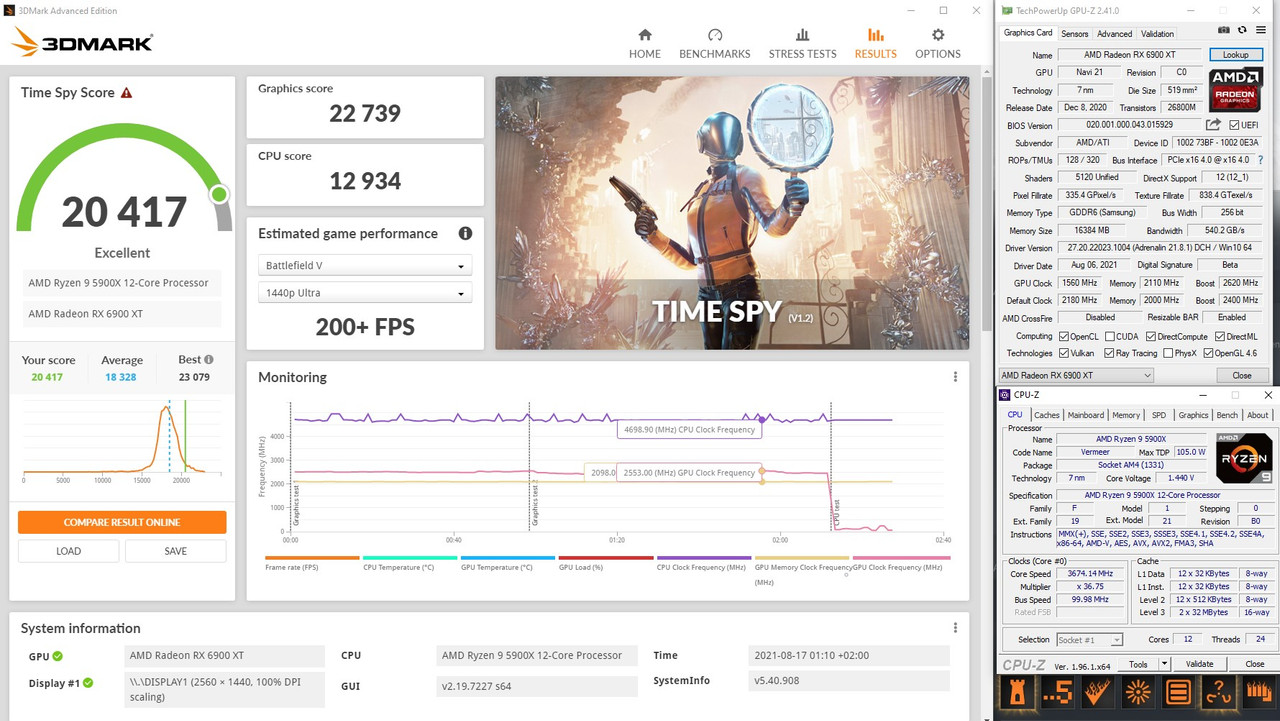Click the green check icon next to Display #1
Viewport: 1280px width, 721px height.
coord(88,683)
